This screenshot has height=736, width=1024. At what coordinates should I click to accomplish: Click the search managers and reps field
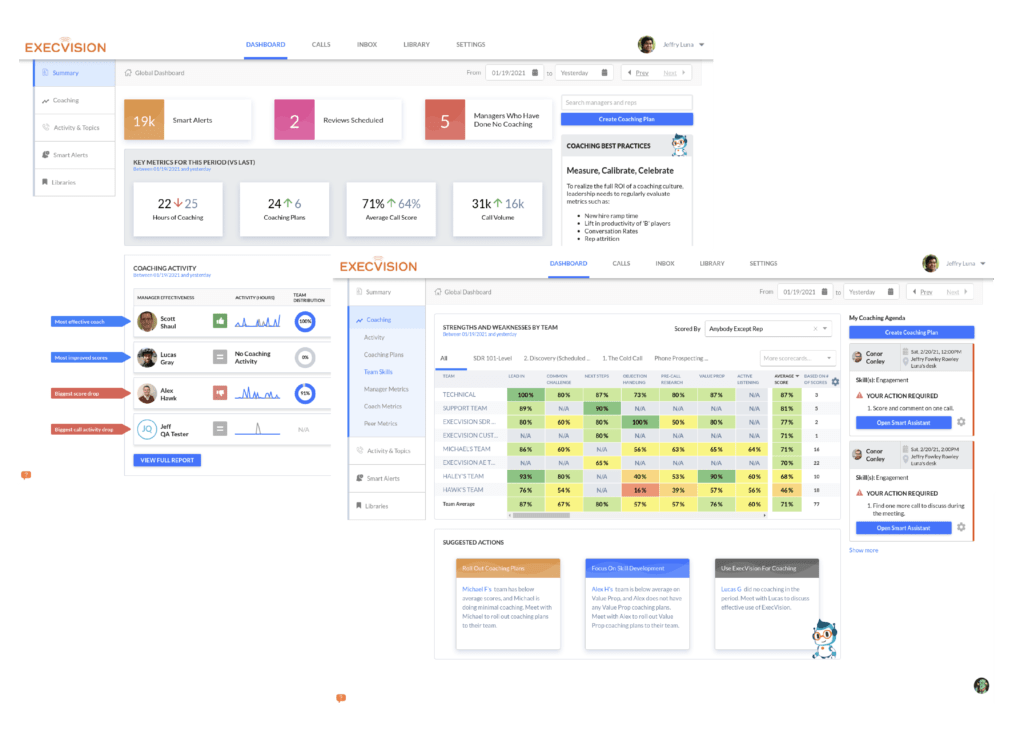pos(626,103)
